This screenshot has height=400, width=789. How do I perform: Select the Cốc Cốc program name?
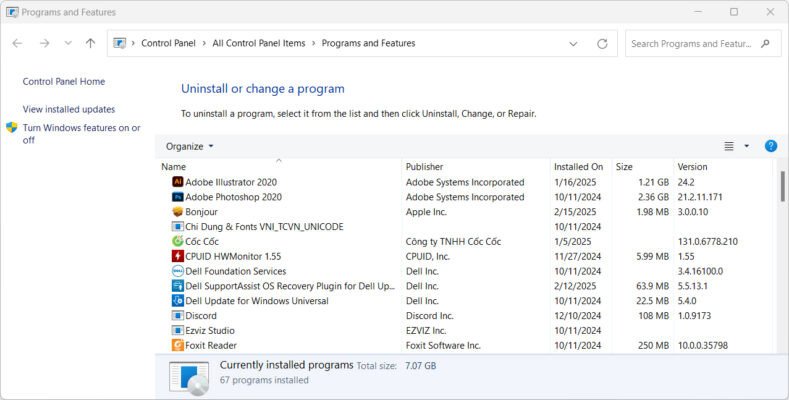(x=202, y=242)
